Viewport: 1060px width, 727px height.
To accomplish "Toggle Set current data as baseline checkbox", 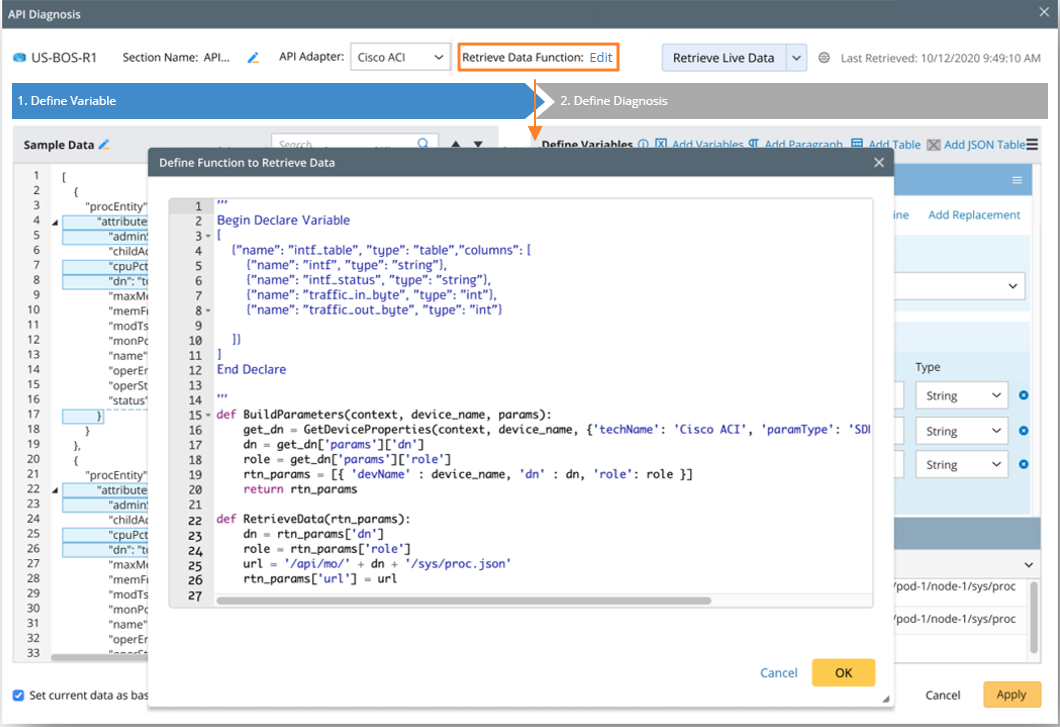I will [x=19, y=695].
